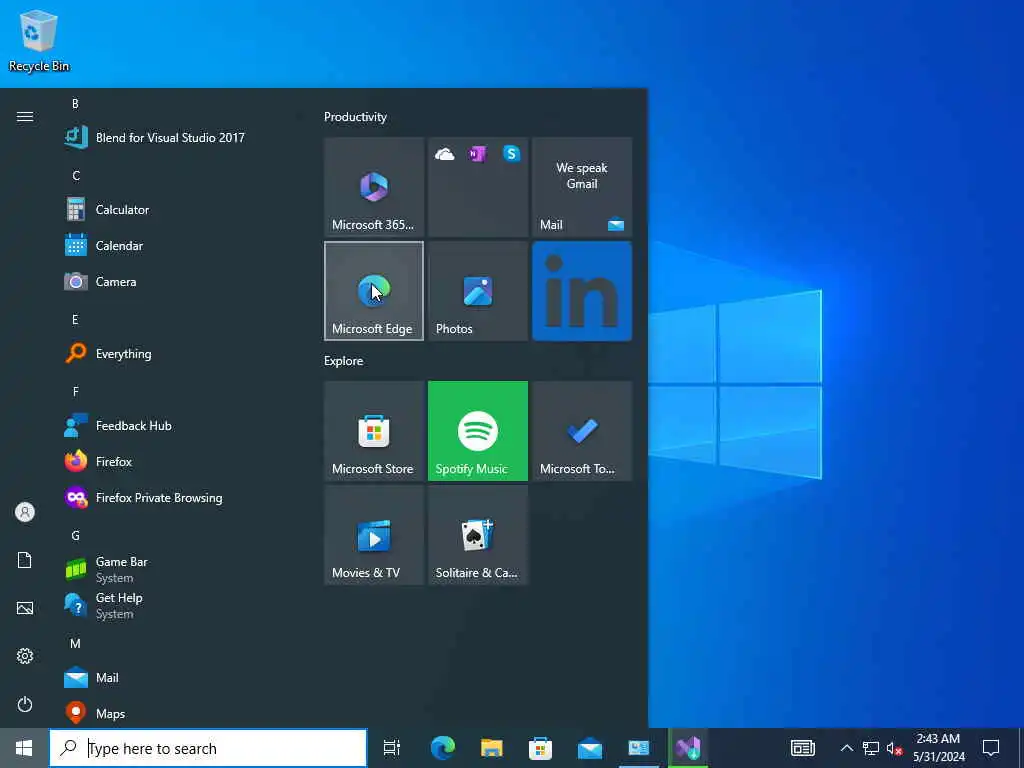1024x768 pixels.
Task: Jump to letter F header
Action: (75, 391)
